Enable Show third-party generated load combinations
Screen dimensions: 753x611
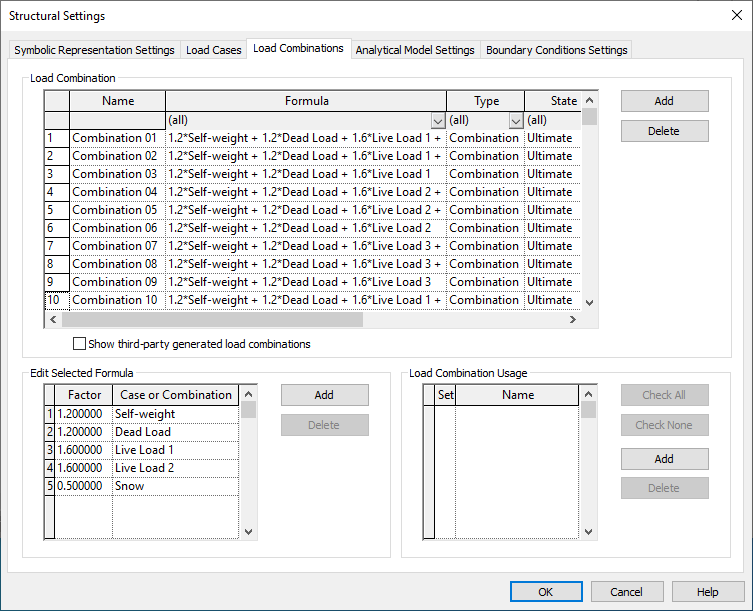[80, 344]
